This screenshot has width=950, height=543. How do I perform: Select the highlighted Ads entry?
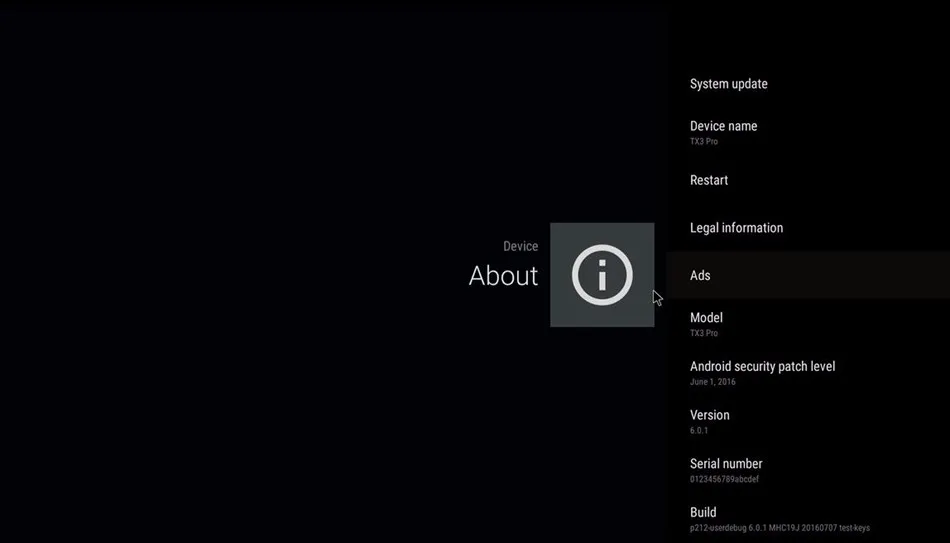click(x=808, y=275)
